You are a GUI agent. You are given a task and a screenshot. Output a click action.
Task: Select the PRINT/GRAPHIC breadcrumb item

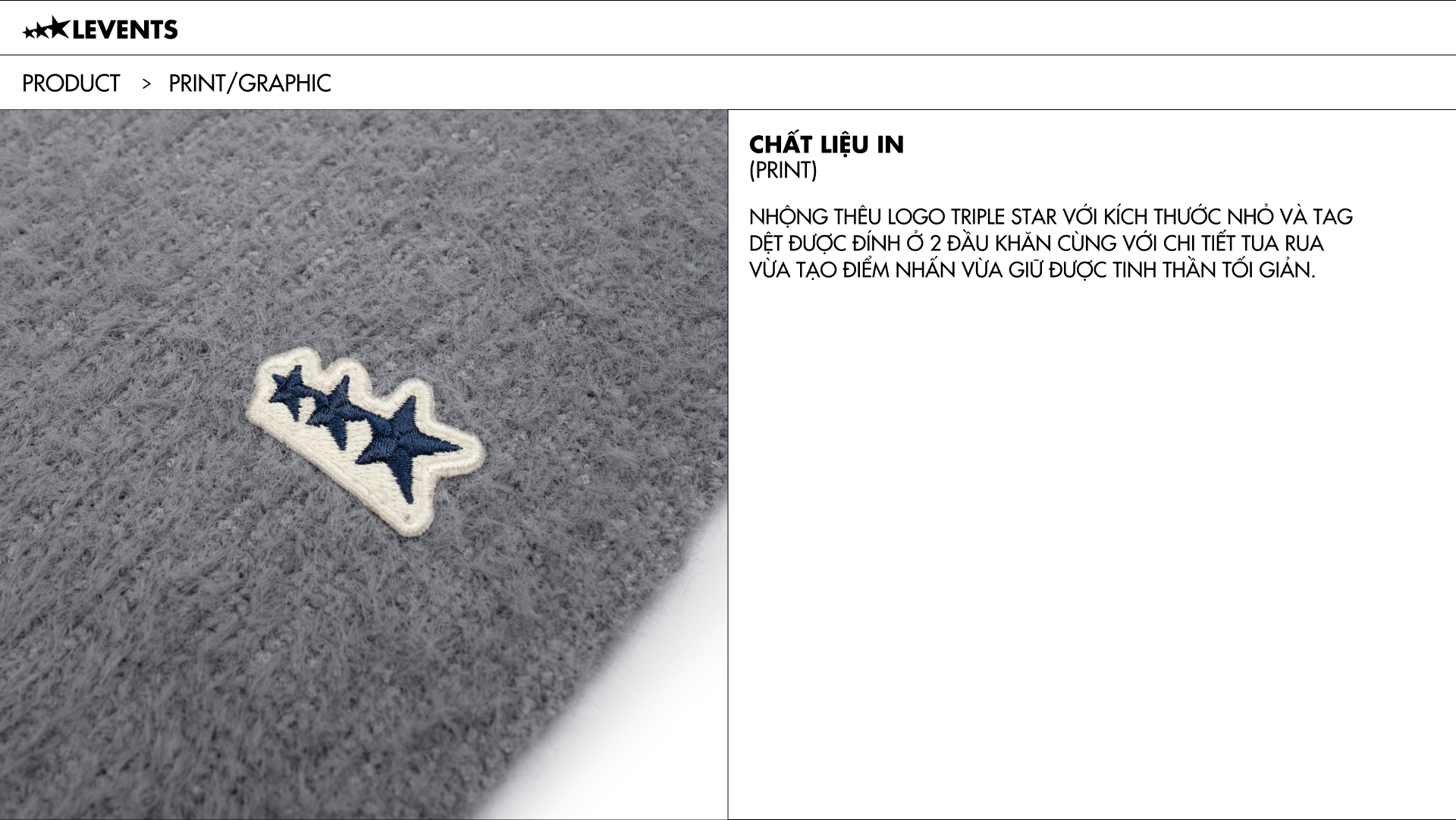(249, 83)
